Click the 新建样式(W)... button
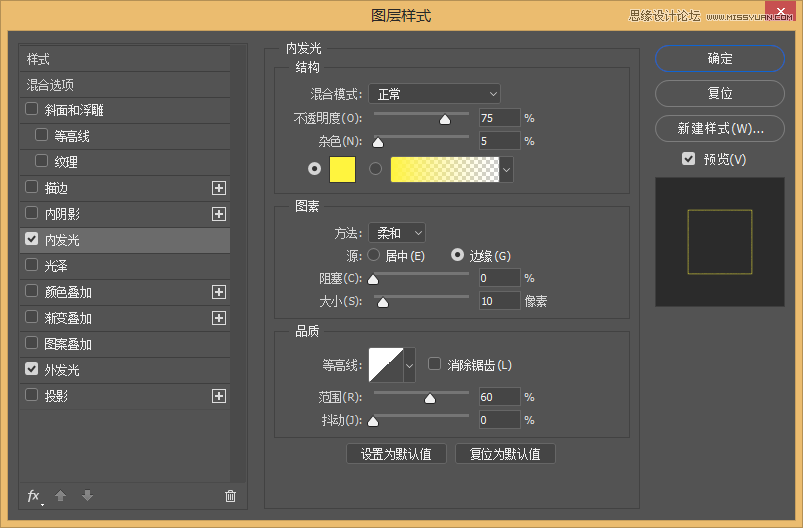This screenshot has height=528, width=803. pyautogui.click(x=720, y=128)
